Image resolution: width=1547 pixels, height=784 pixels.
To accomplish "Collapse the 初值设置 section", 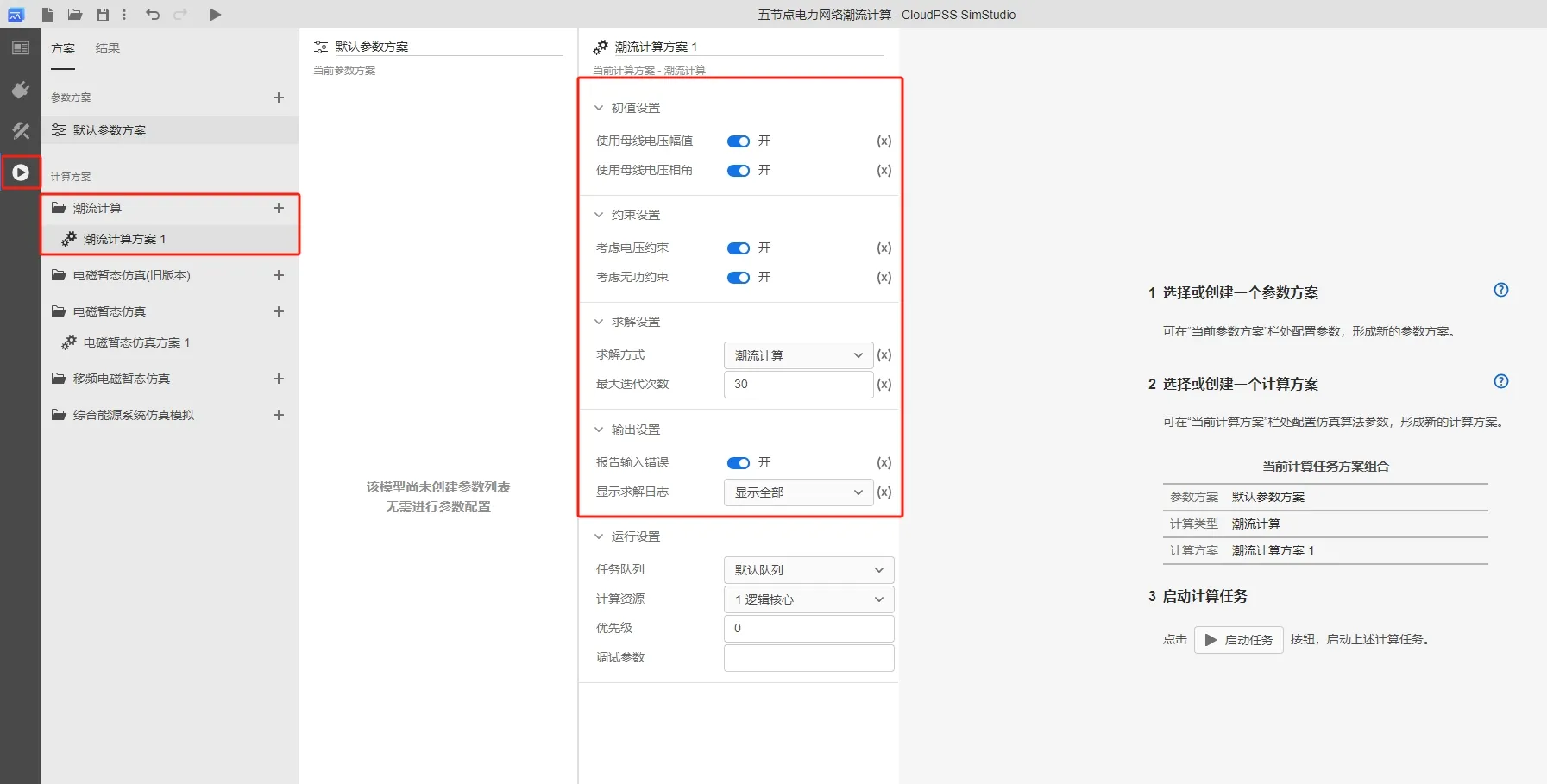I will pos(599,108).
